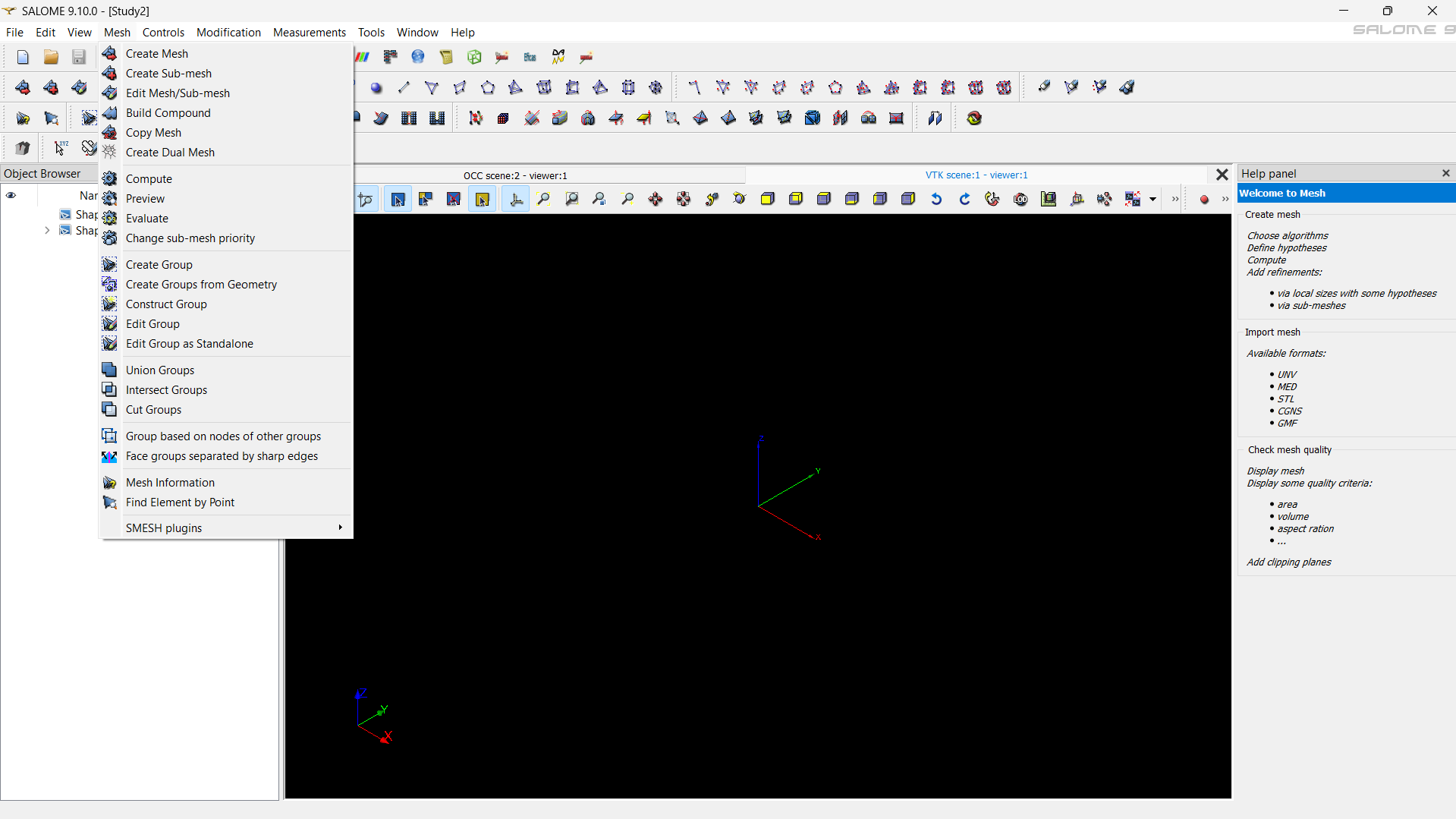Click the Save floppy-disk toolbar icon
Viewport: 1456px width, 819px height.
point(79,57)
